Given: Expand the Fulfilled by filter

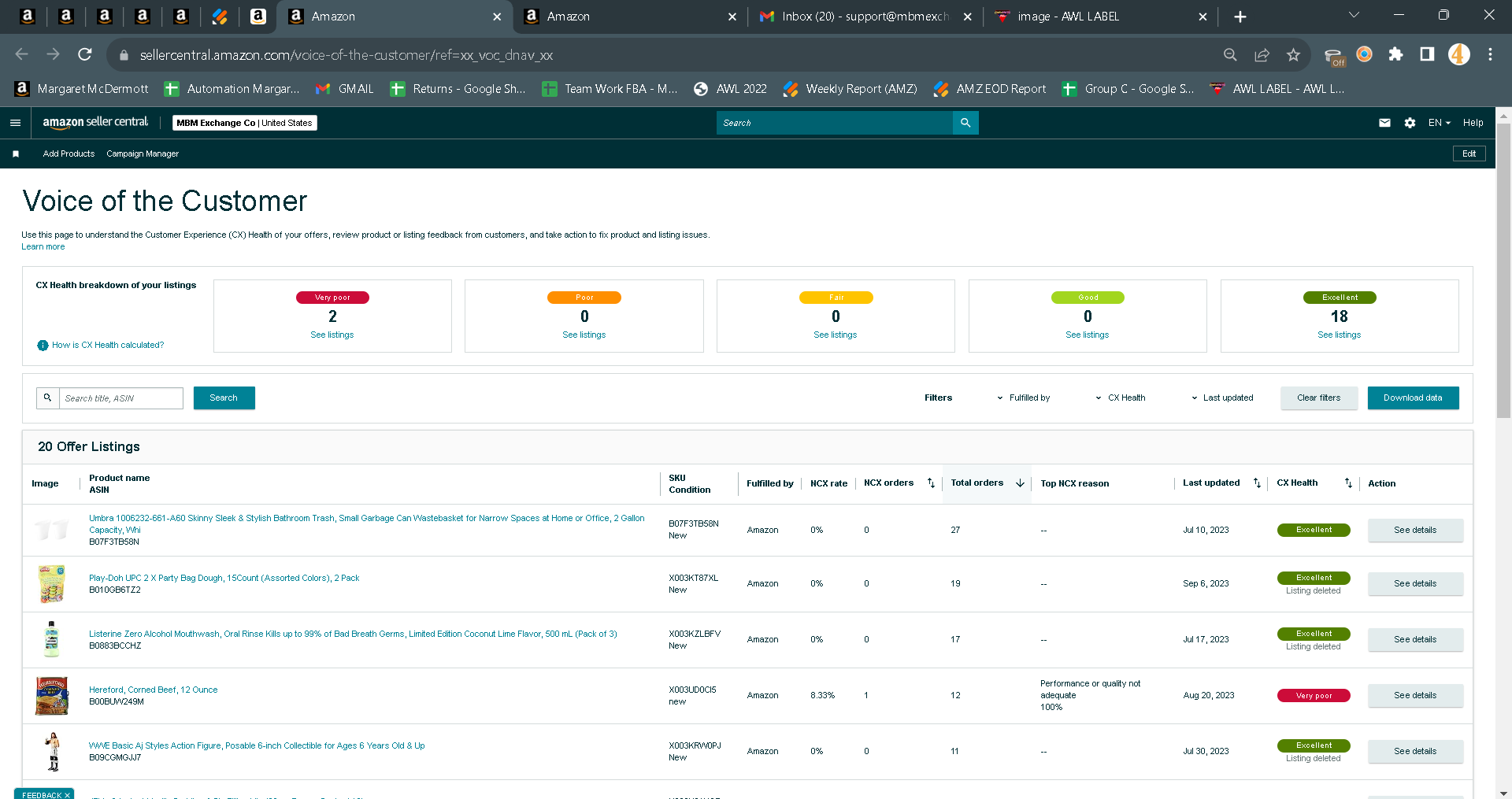Looking at the screenshot, I should (1024, 398).
